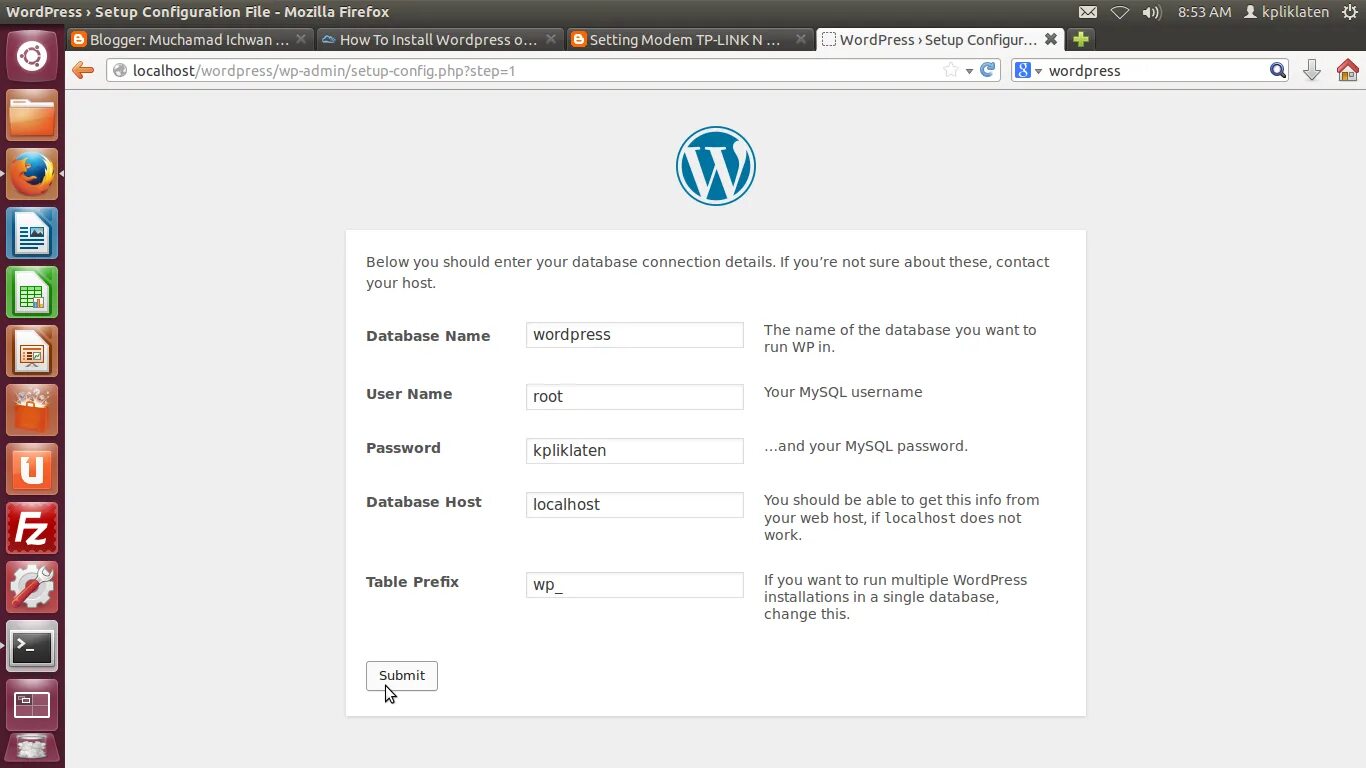Viewport: 1366px width, 768px height.
Task: Open Ubuntu Dash home launcher icon
Action: tap(32, 56)
